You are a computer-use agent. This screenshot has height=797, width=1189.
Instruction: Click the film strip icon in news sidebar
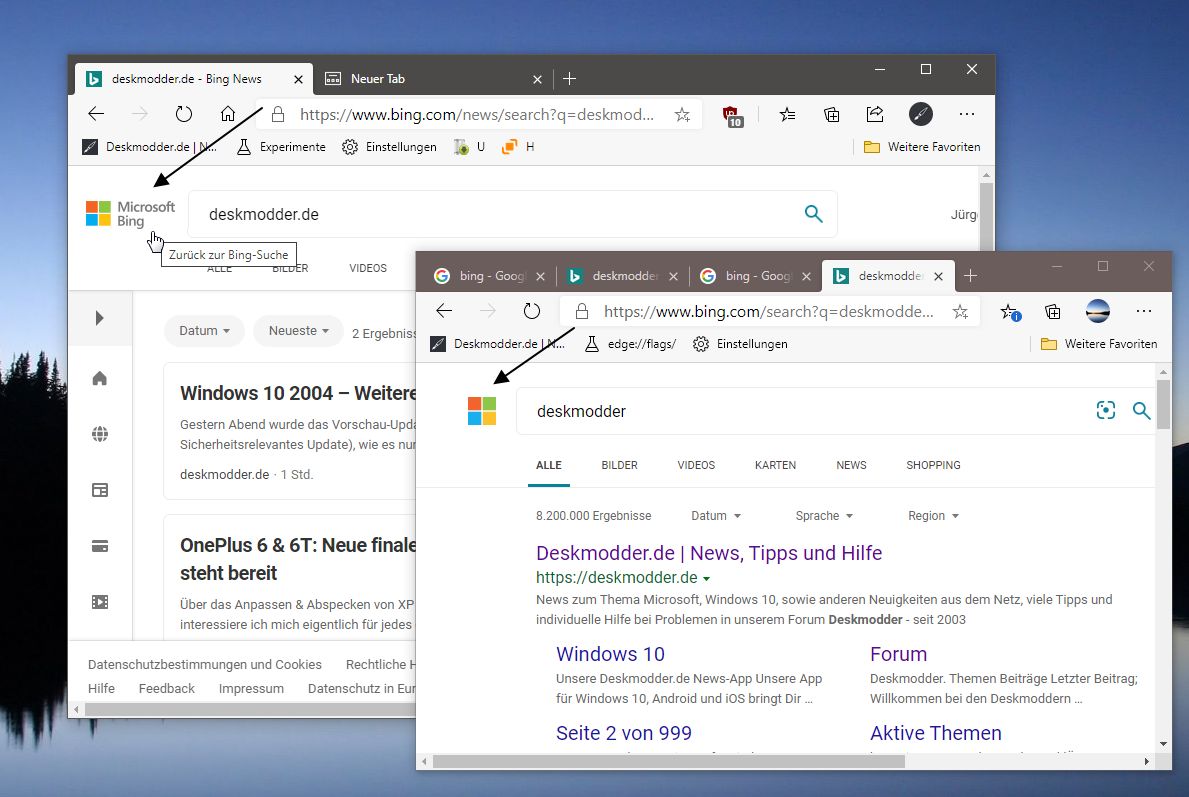pyautogui.click(x=99, y=602)
